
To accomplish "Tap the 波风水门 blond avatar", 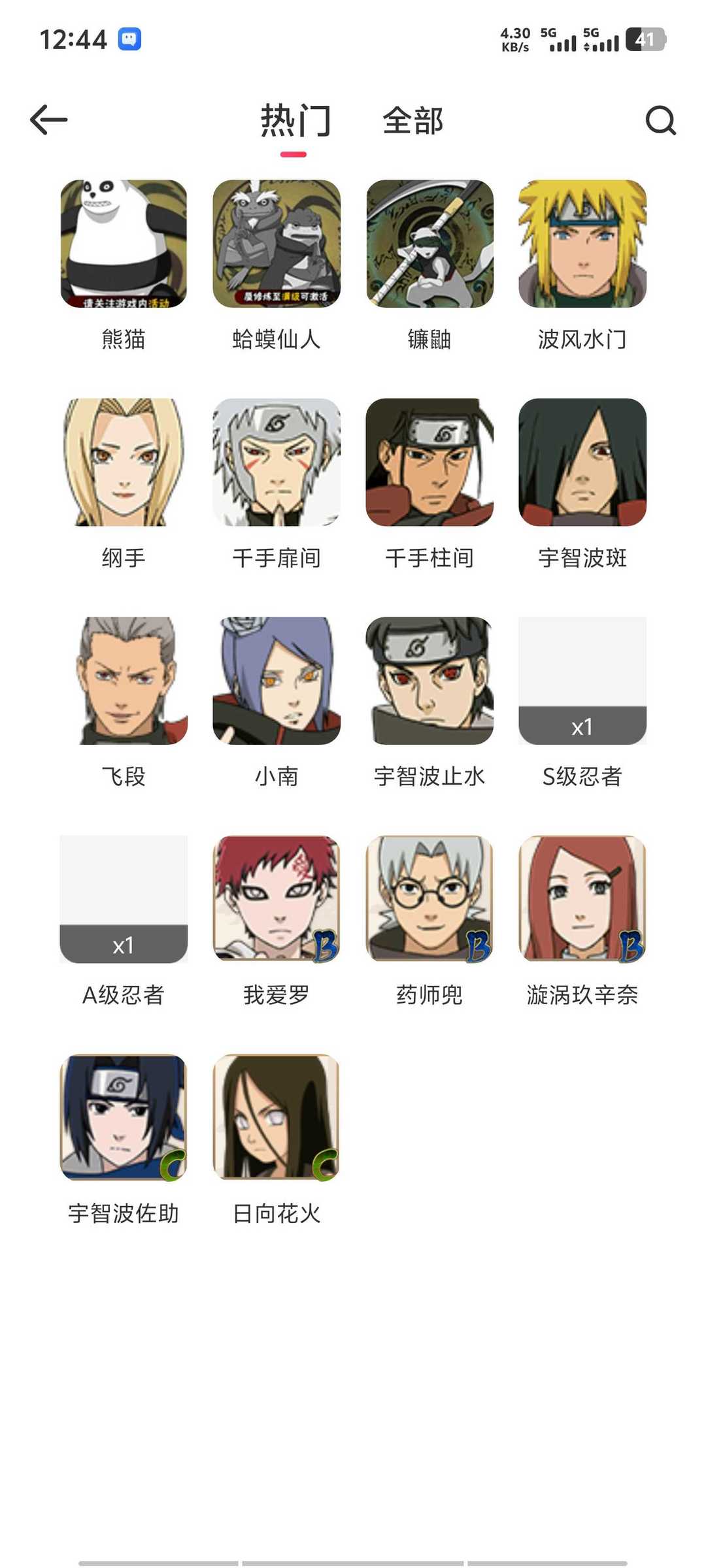I will click(x=582, y=244).
